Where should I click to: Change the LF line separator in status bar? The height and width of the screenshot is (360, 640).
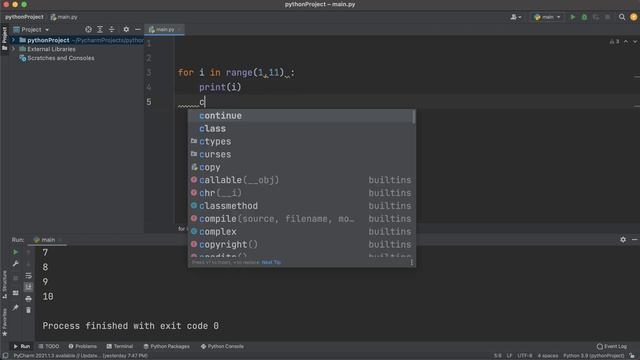point(509,356)
